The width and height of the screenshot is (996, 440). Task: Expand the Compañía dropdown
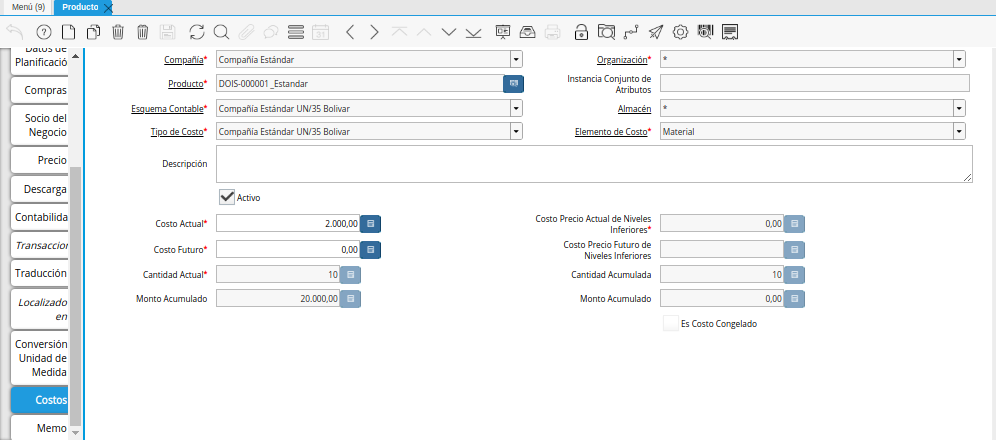[516, 59]
